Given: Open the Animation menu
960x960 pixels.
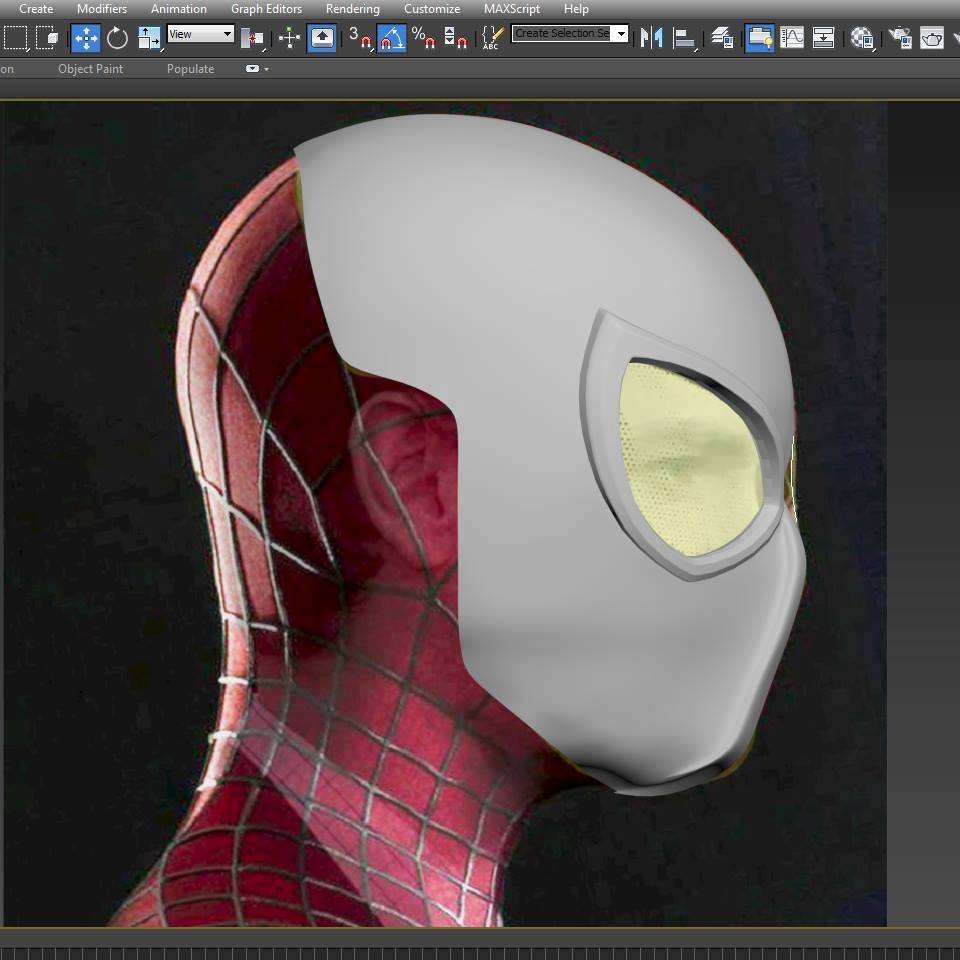Looking at the screenshot, I should [x=179, y=9].
